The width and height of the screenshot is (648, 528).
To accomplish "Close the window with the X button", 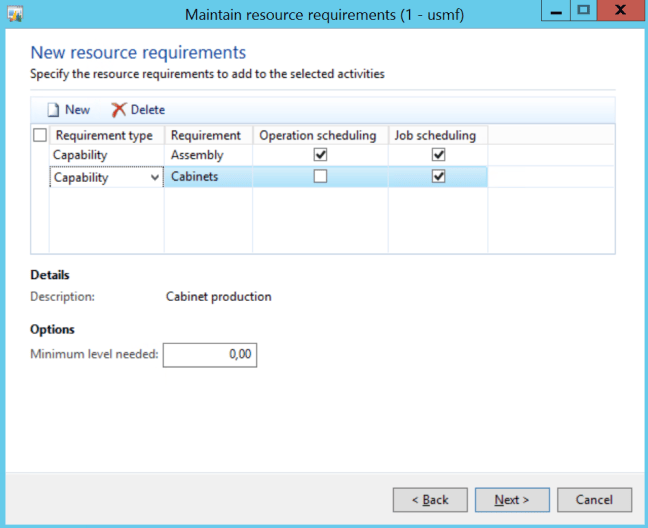I will point(620,10).
